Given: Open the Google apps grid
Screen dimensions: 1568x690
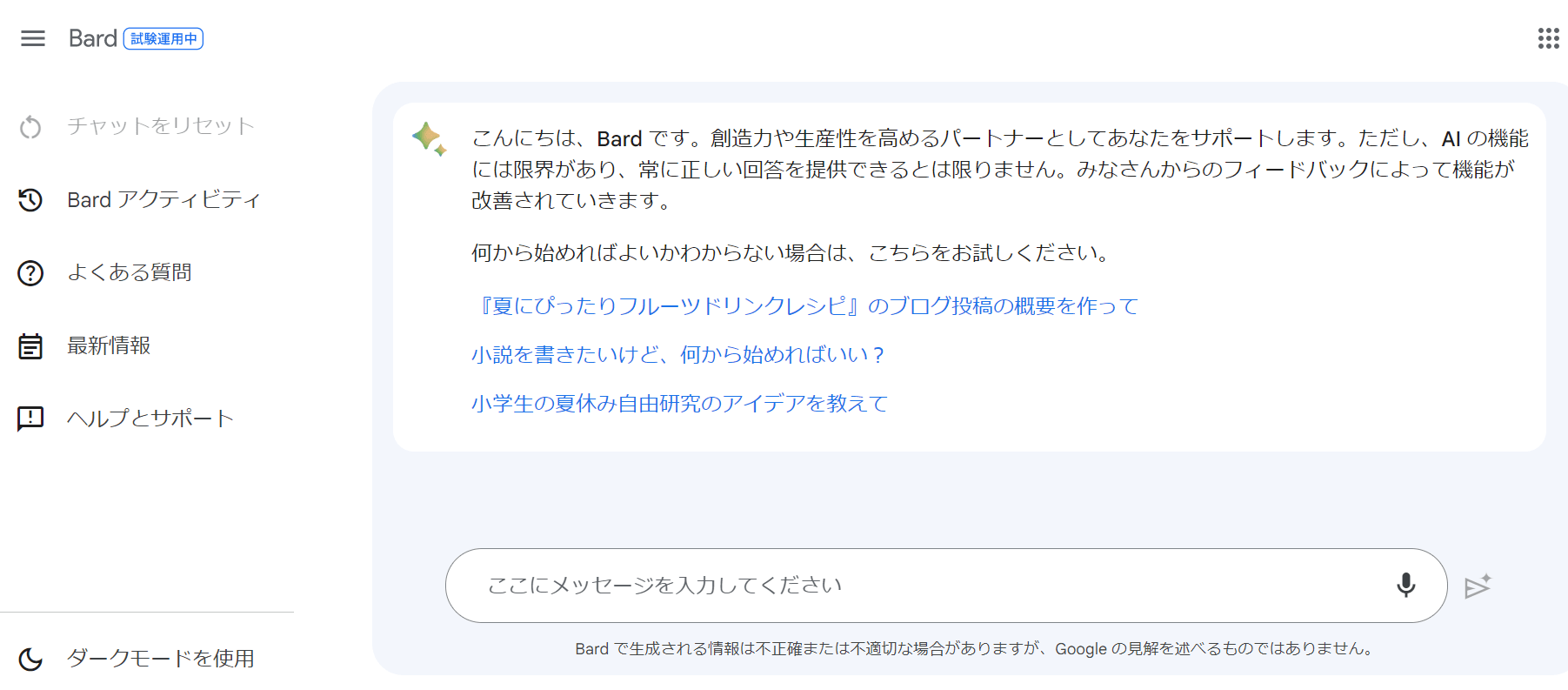Looking at the screenshot, I should click(x=1548, y=38).
